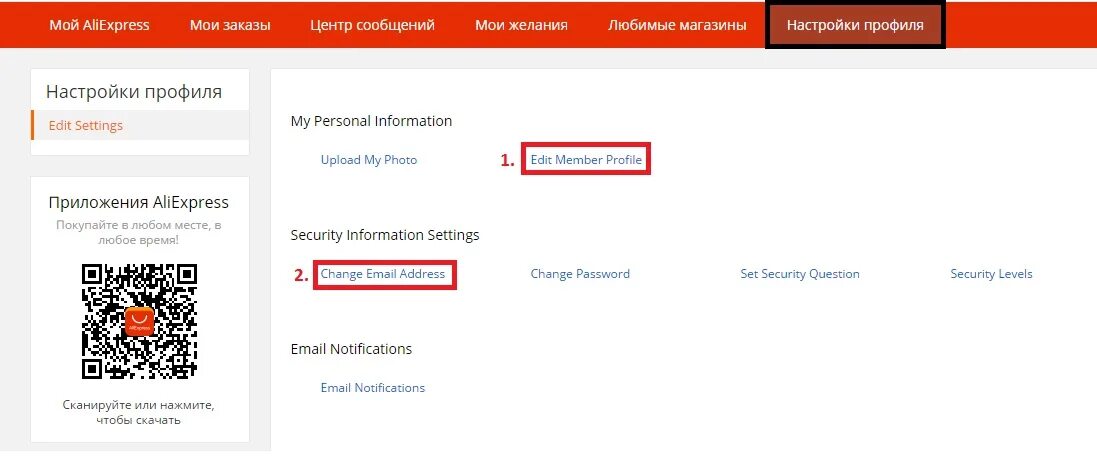1097x460 pixels.
Task: Open Любимые магазины tab
Action: pyautogui.click(x=677, y=25)
